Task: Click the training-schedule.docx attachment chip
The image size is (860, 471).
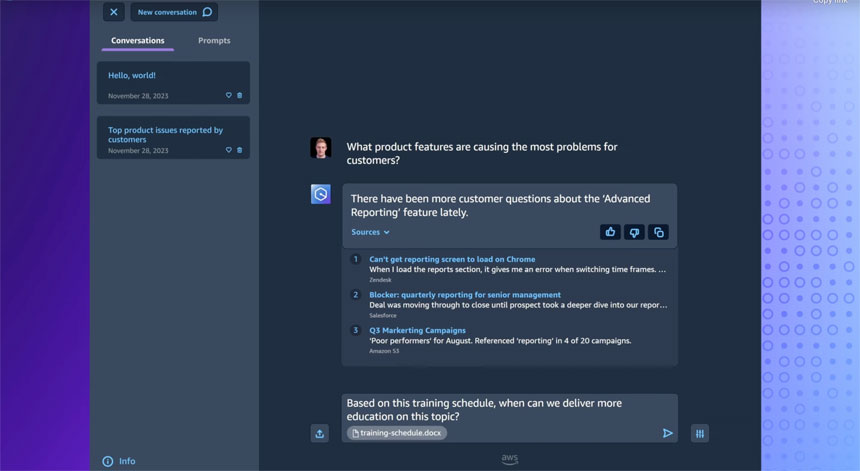Action: pos(397,433)
